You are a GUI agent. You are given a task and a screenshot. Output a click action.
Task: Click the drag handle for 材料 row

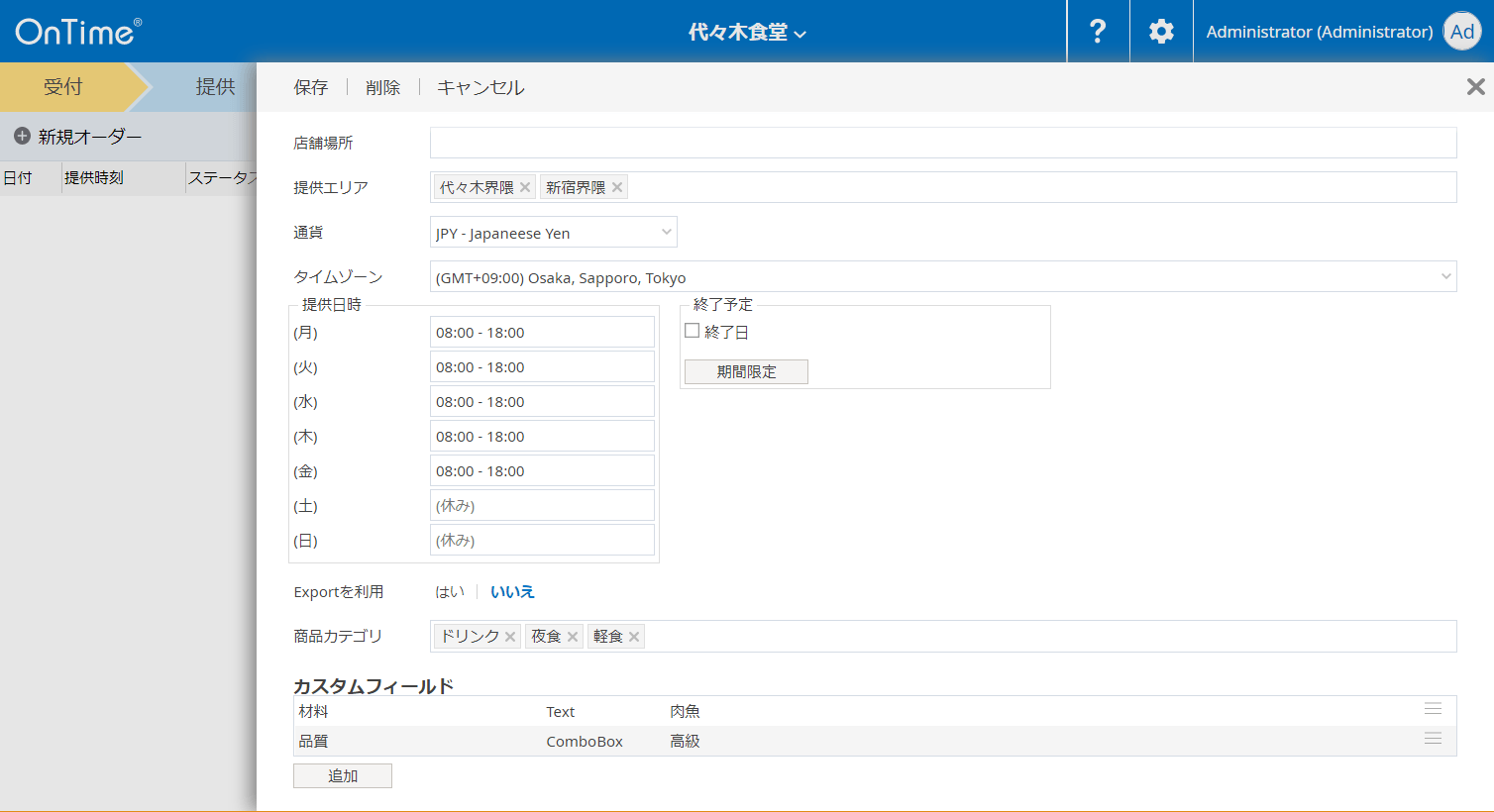tap(1433, 709)
